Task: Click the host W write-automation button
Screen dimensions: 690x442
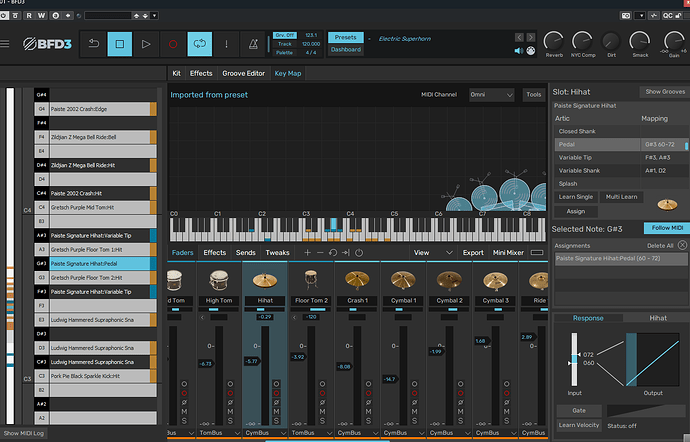Action: tap(41, 15)
